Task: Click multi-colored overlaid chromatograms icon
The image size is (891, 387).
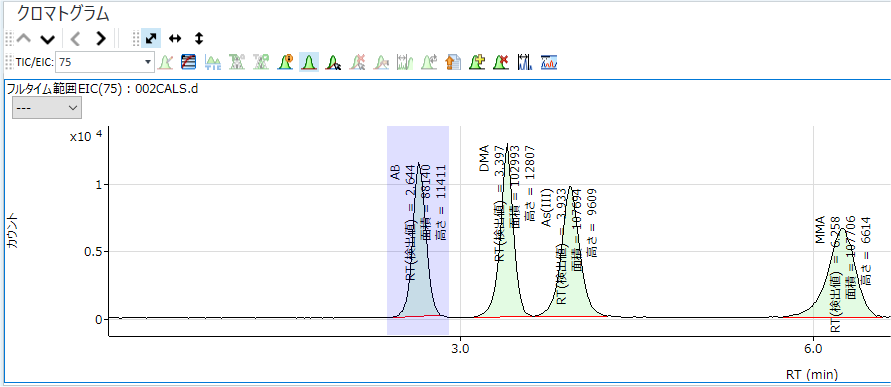Action: click(548, 62)
